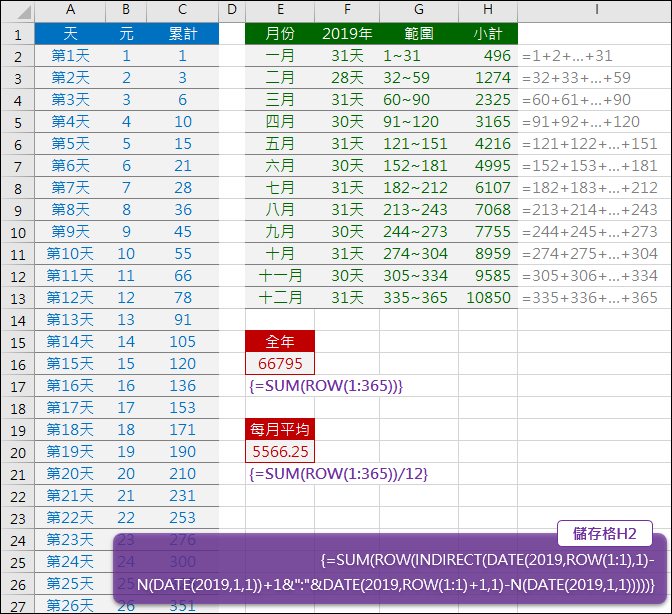Click the select-all corner triangle

[24, 12]
